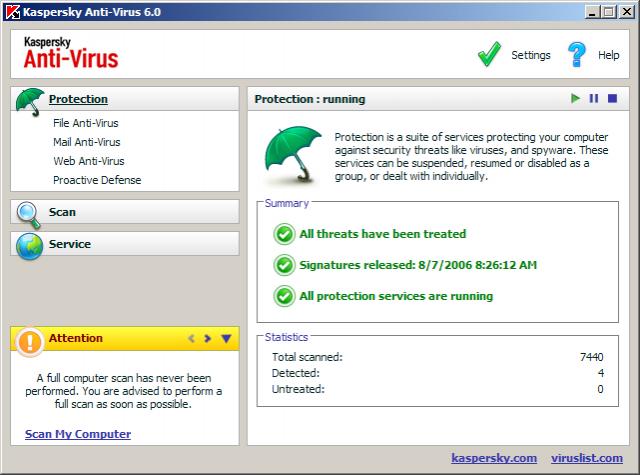Open the Help text link
Image resolution: width=640 pixels, height=475 pixels.
coord(609,55)
